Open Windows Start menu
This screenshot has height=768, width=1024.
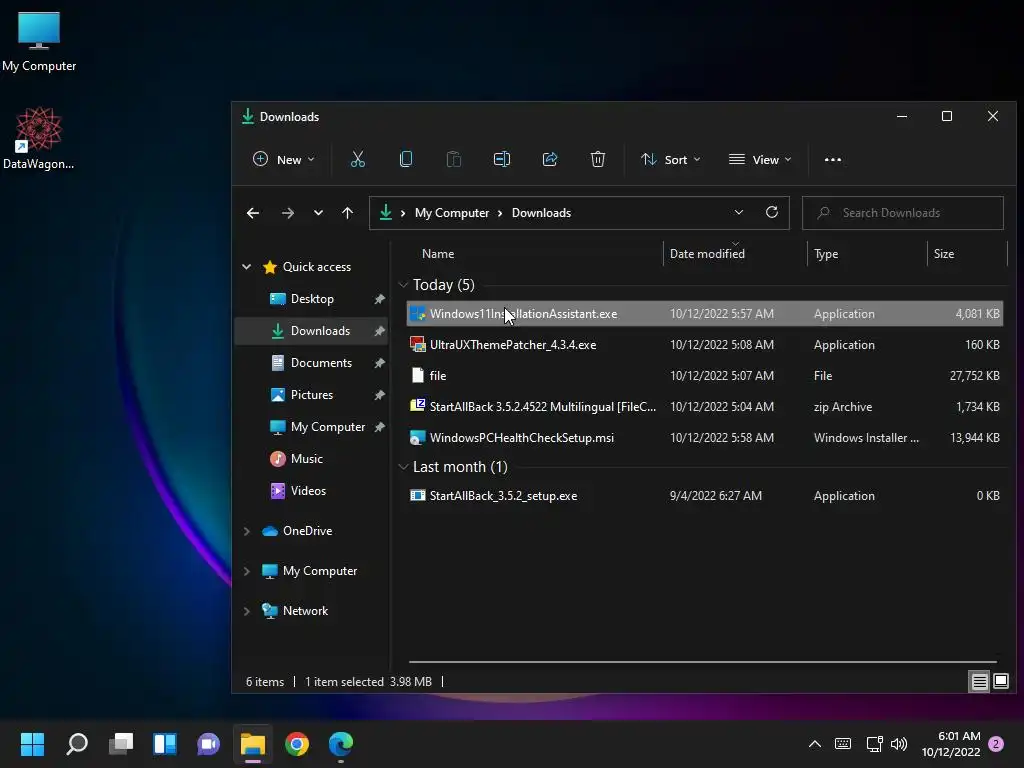point(32,744)
